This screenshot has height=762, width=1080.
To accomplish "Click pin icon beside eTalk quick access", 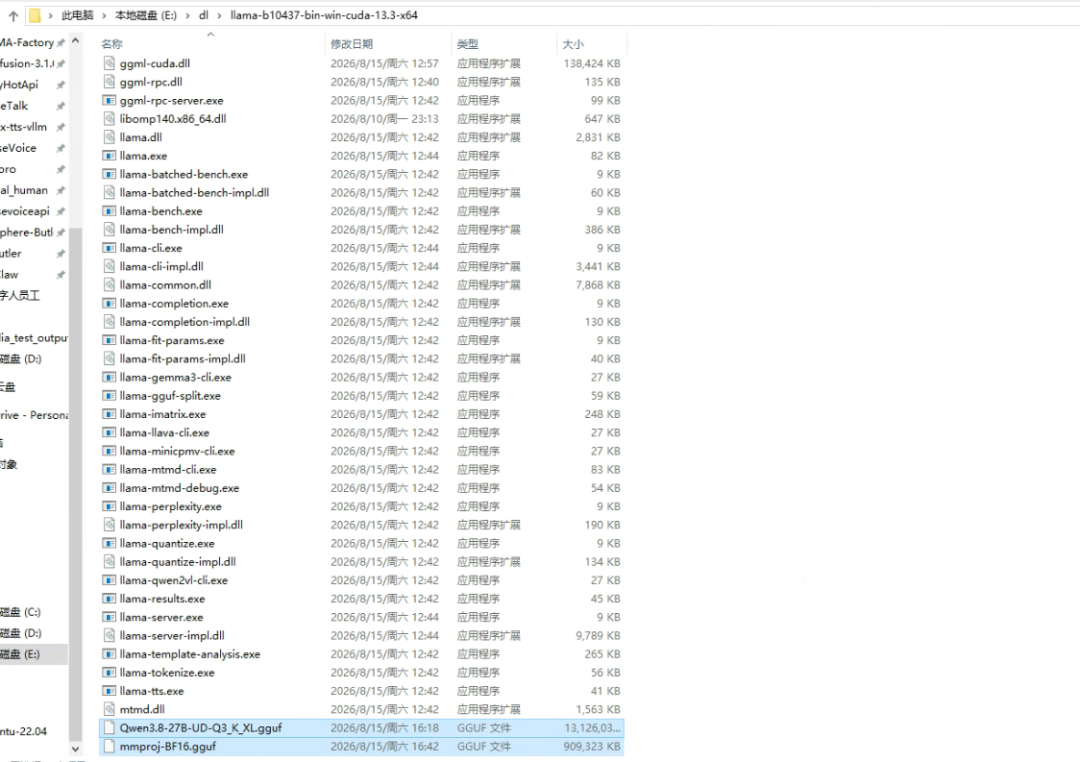I will pos(61,106).
